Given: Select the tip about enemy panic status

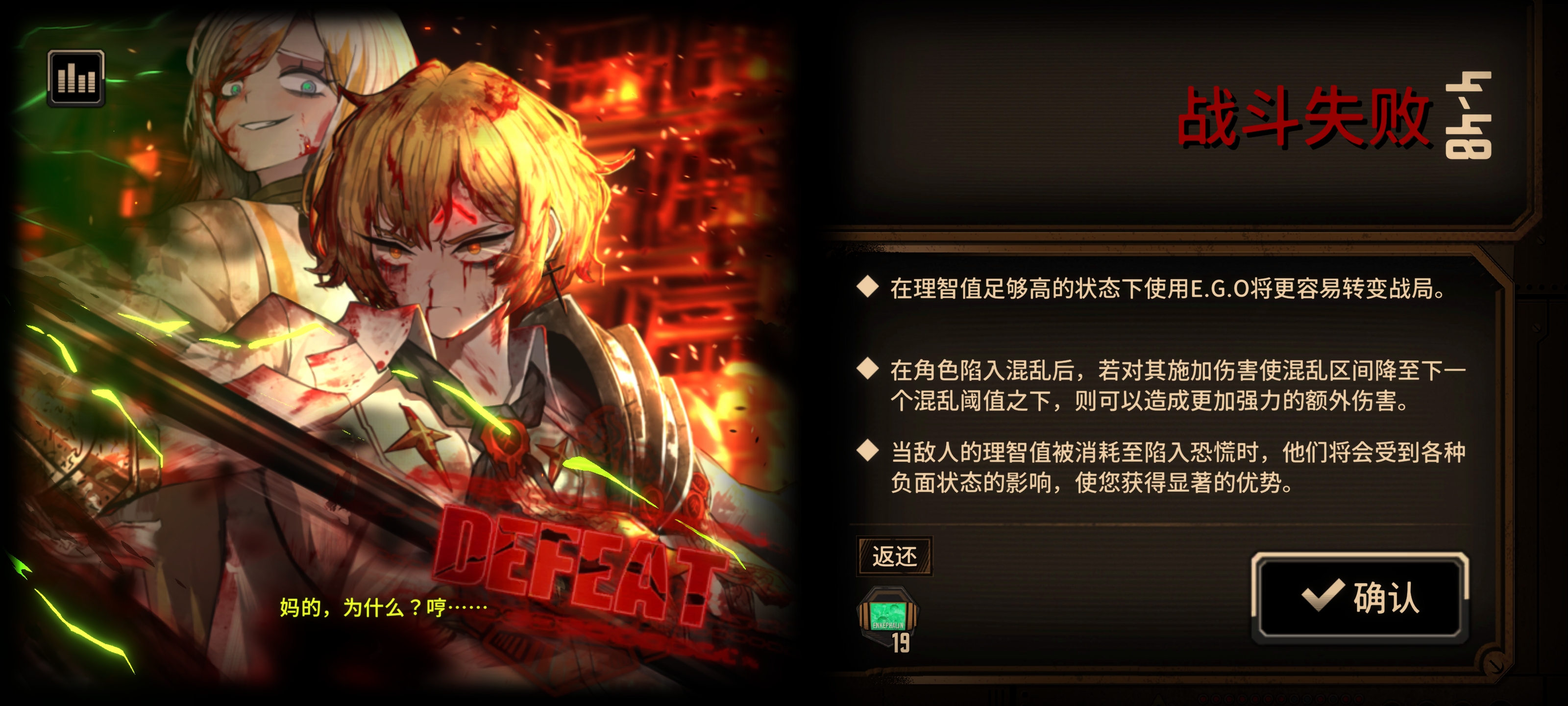Looking at the screenshot, I should (x=1178, y=467).
